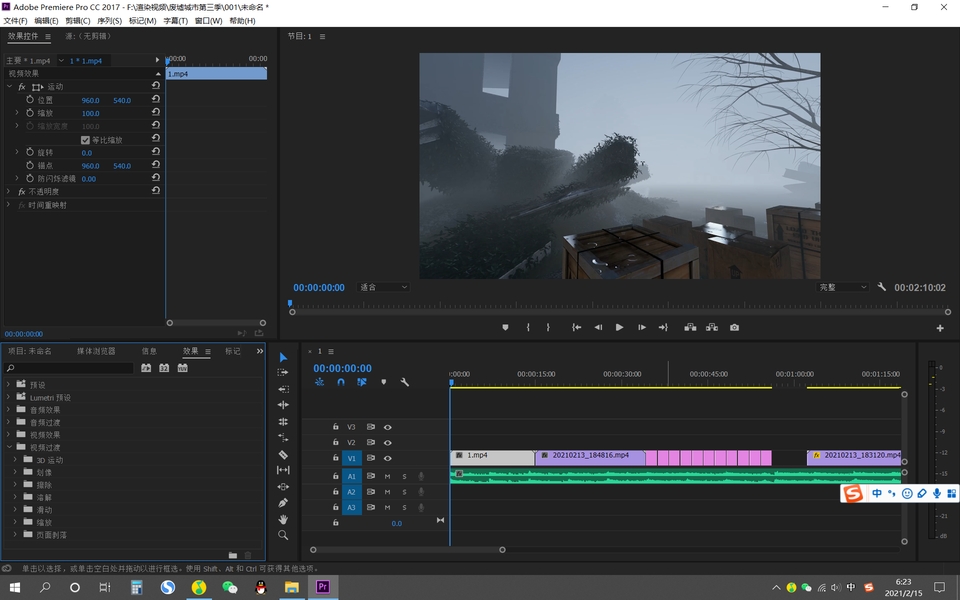The height and width of the screenshot is (600, 960).
Task: Click the effects search field
Action: tap(69, 368)
